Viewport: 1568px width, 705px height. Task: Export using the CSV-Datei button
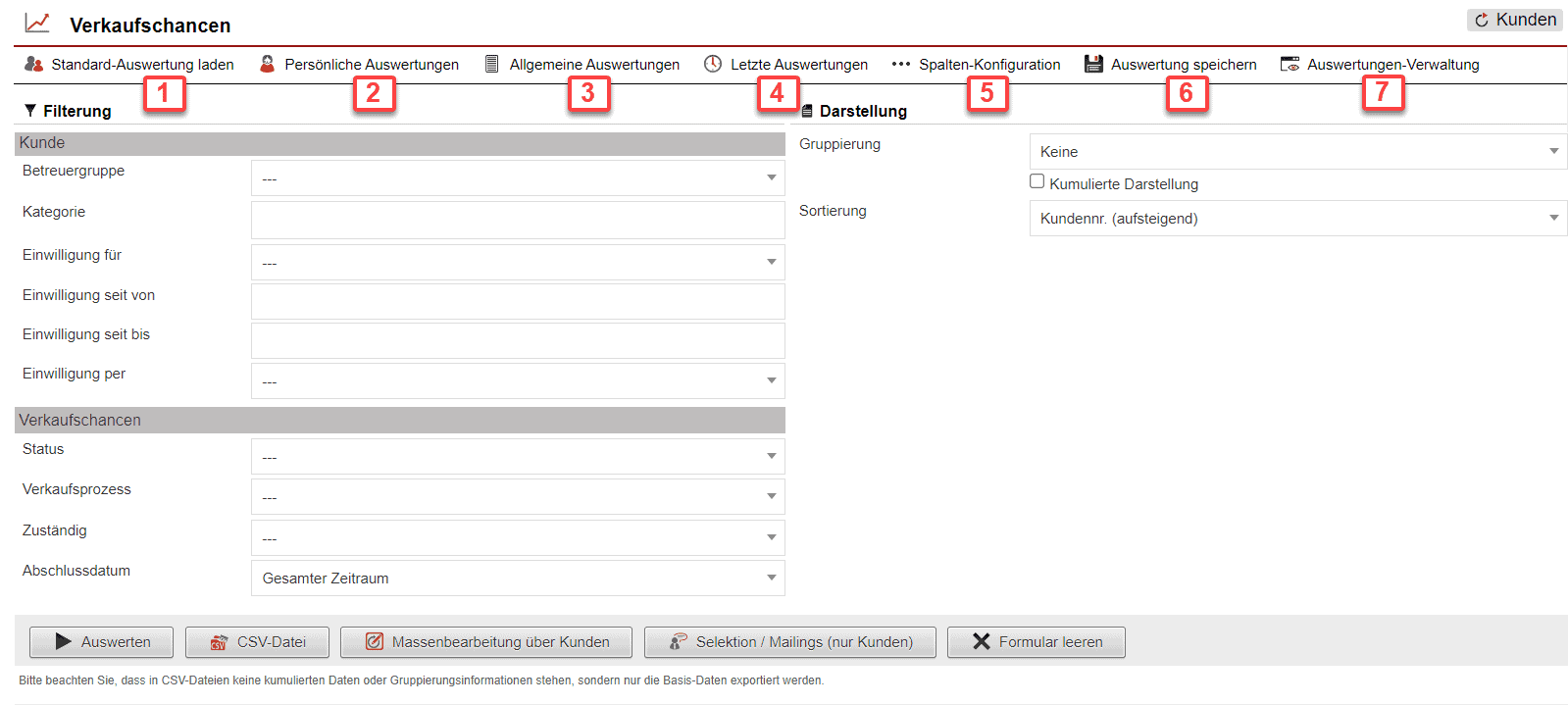tap(257, 642)
